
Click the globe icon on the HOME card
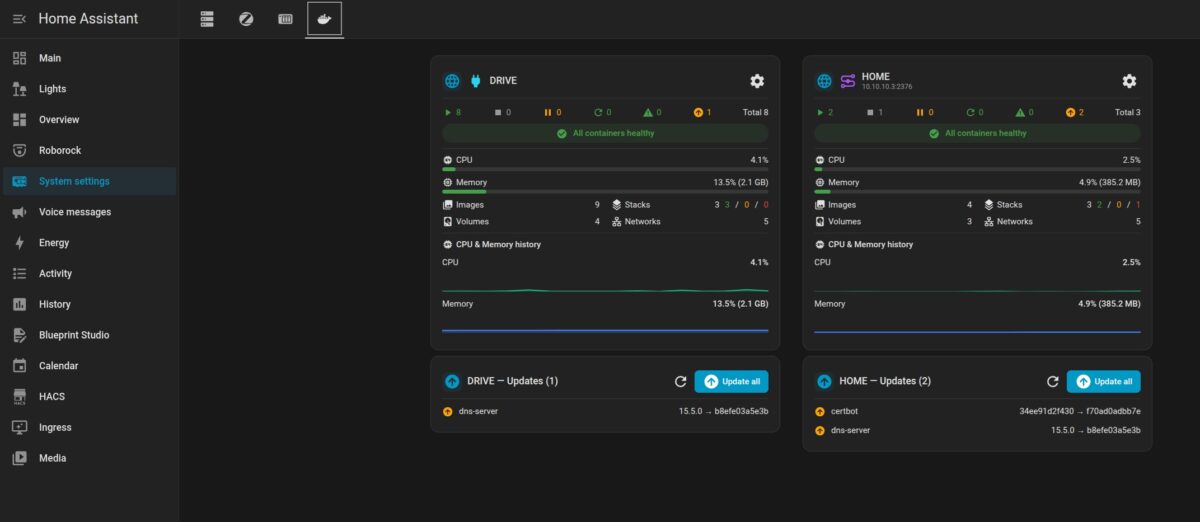[824, 81]
